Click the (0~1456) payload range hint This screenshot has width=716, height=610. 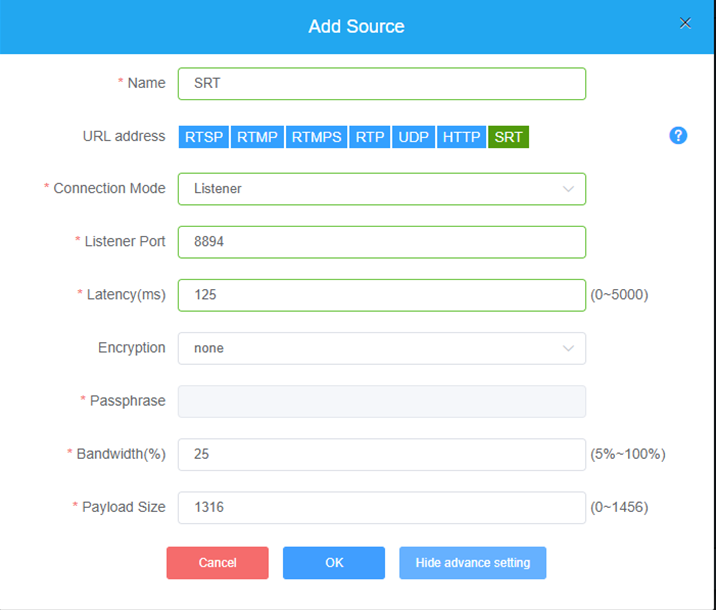[619, 507]
